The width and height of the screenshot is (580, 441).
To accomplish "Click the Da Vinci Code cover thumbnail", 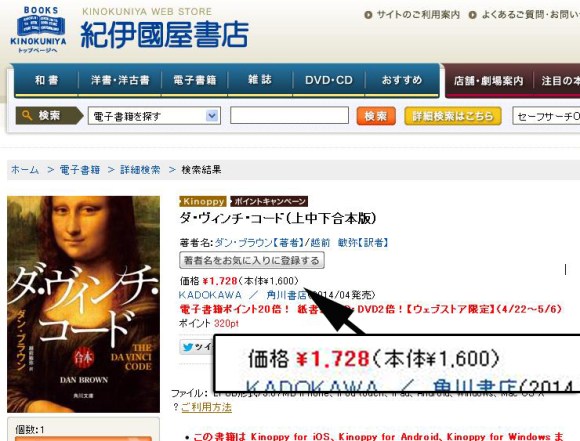I will [84, 304].
